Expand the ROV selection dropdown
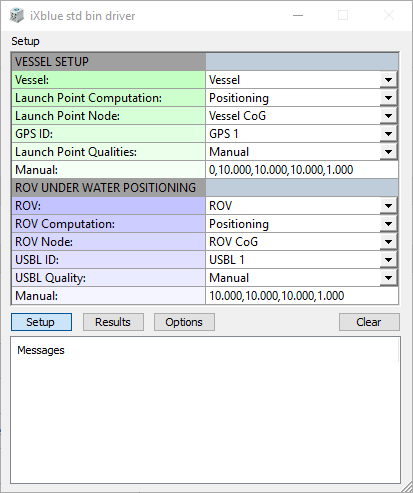 [388, 206]
